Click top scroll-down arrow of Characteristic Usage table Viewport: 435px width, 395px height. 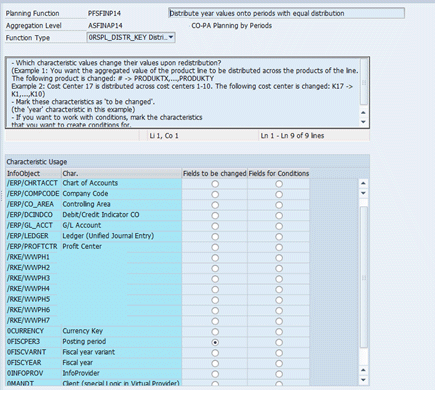point(363,193)
